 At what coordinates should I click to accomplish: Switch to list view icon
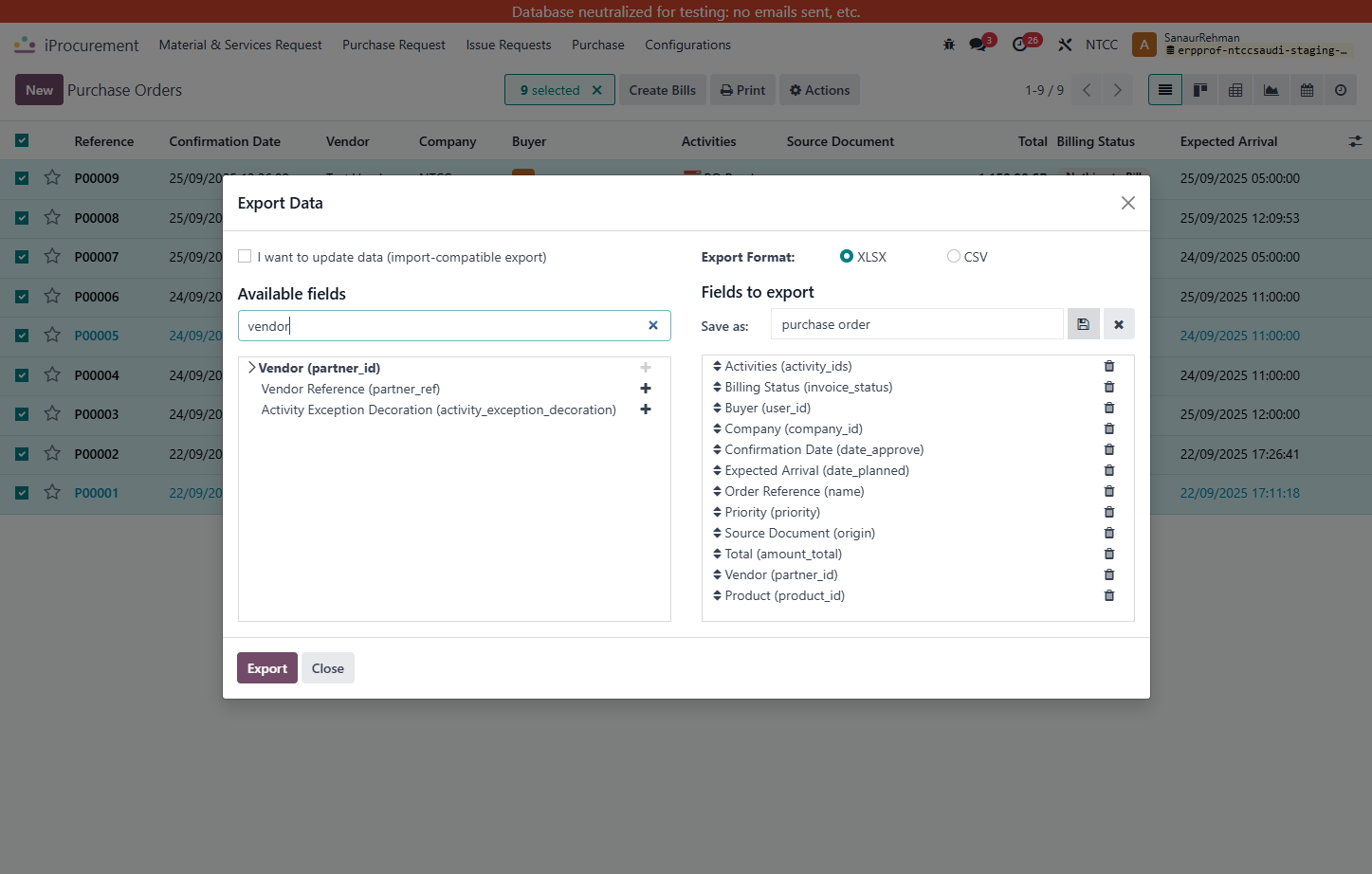1165,90
